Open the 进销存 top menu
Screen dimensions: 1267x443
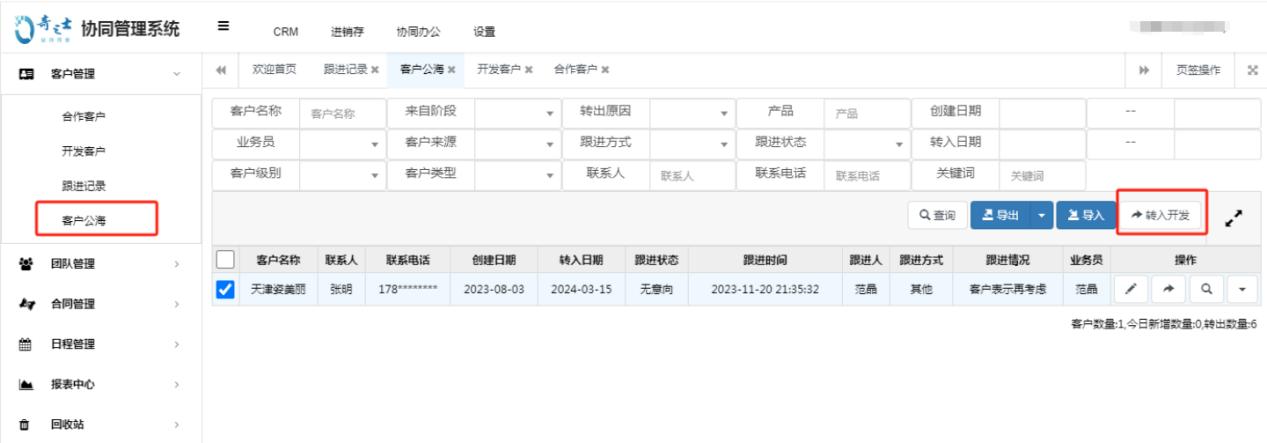[x=347, y=31]
